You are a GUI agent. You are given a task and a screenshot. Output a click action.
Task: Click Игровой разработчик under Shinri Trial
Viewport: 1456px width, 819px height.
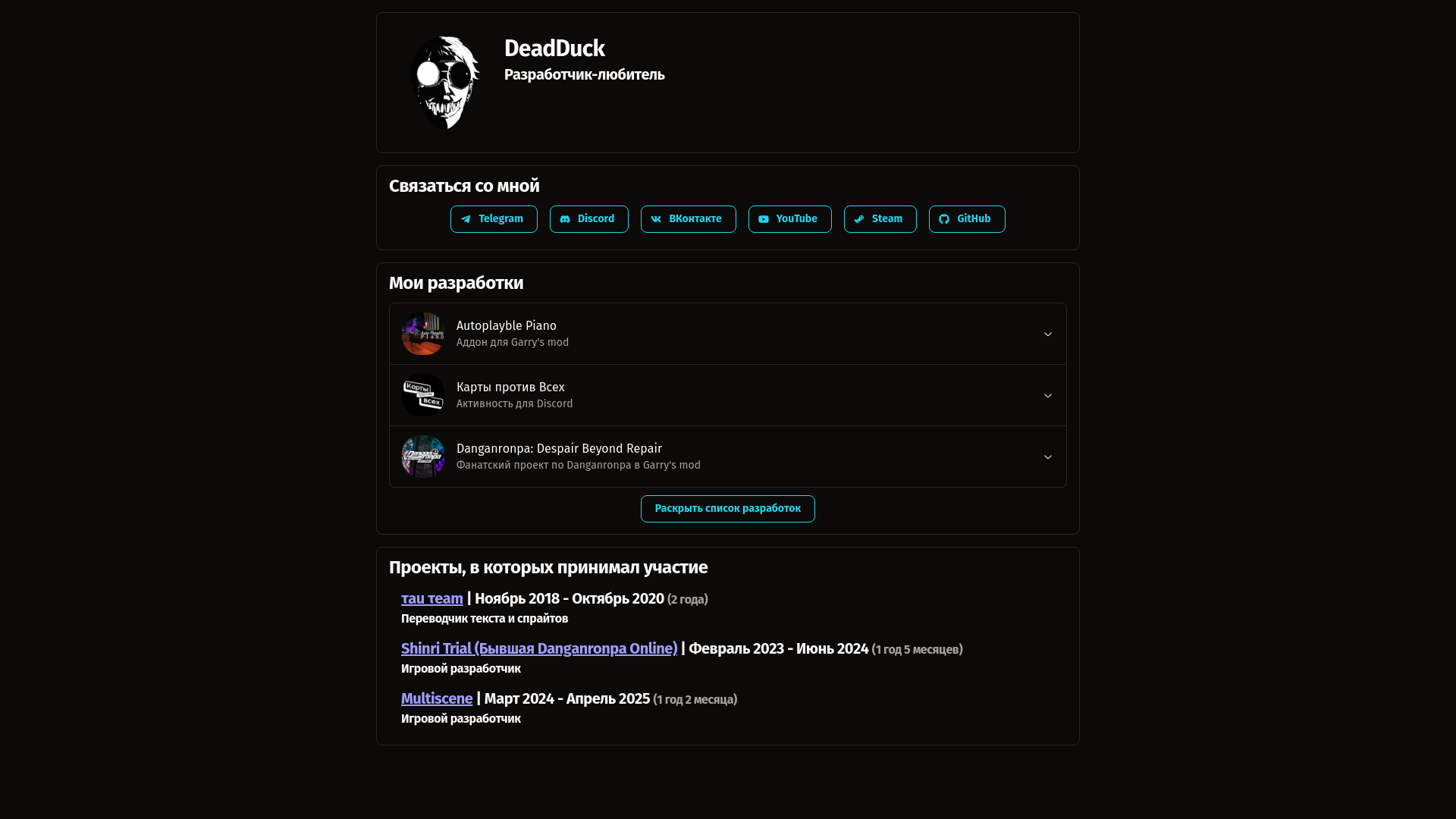click(461, 668)
